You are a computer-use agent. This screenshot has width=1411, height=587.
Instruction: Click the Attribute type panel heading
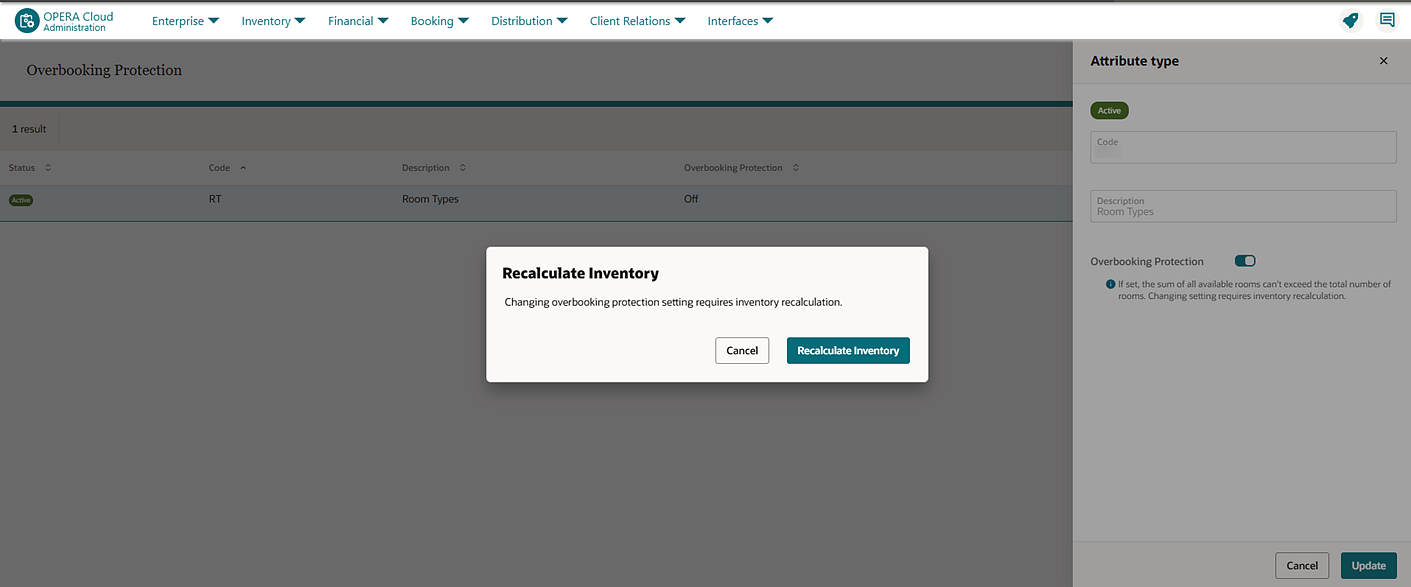[1134, 61]
